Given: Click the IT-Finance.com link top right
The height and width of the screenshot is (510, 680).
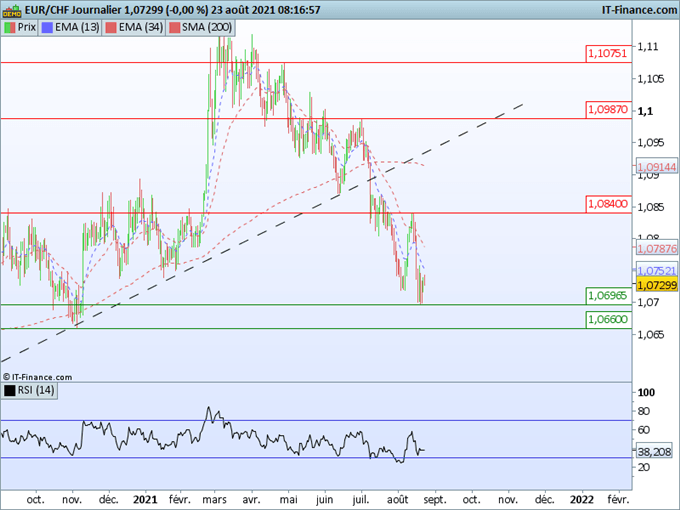Looking at the screenshot, I should pyautogui.click(x=639, y=10).
